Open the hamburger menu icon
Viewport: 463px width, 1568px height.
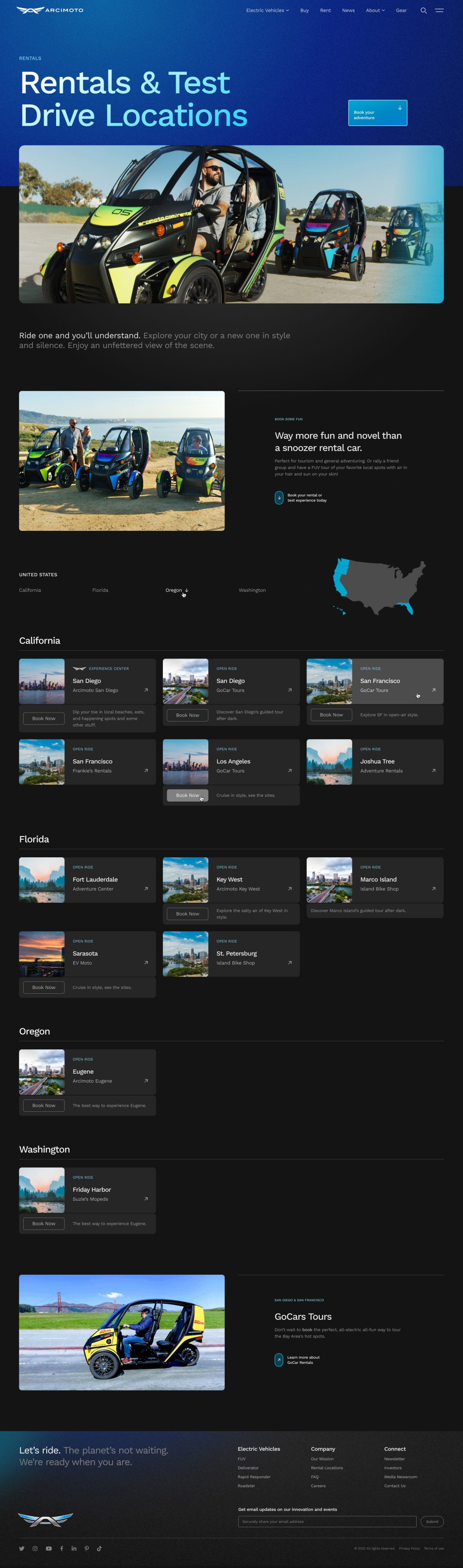click(x=439, y=10)
